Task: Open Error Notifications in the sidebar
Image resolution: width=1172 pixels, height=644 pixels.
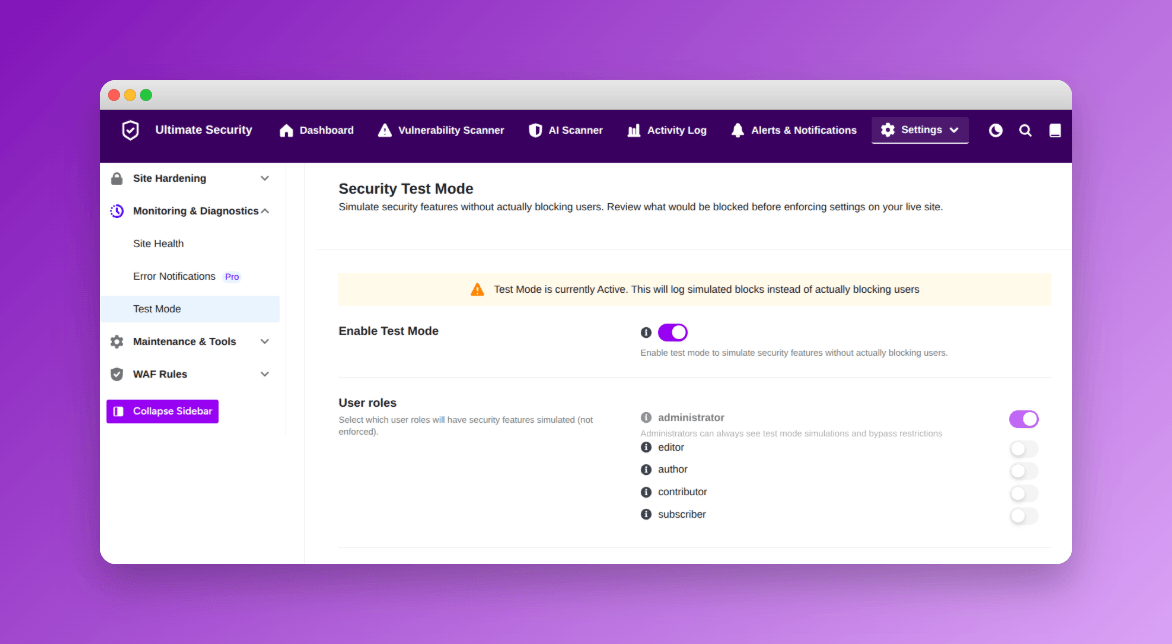Action: click(174, 276)
